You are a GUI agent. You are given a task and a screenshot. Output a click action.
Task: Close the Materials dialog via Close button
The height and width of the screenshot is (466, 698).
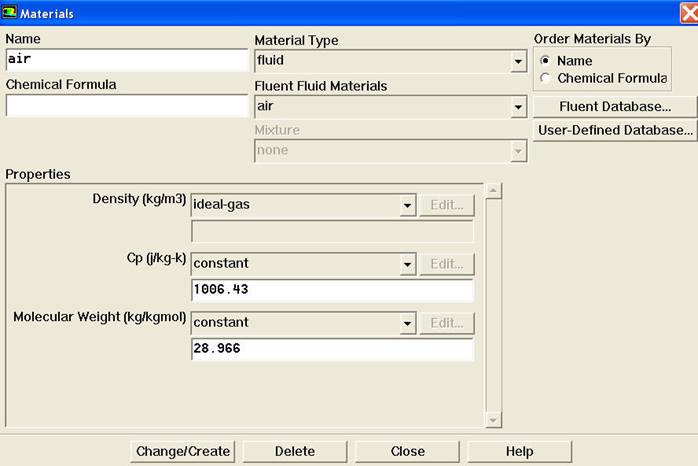[407, 451]
